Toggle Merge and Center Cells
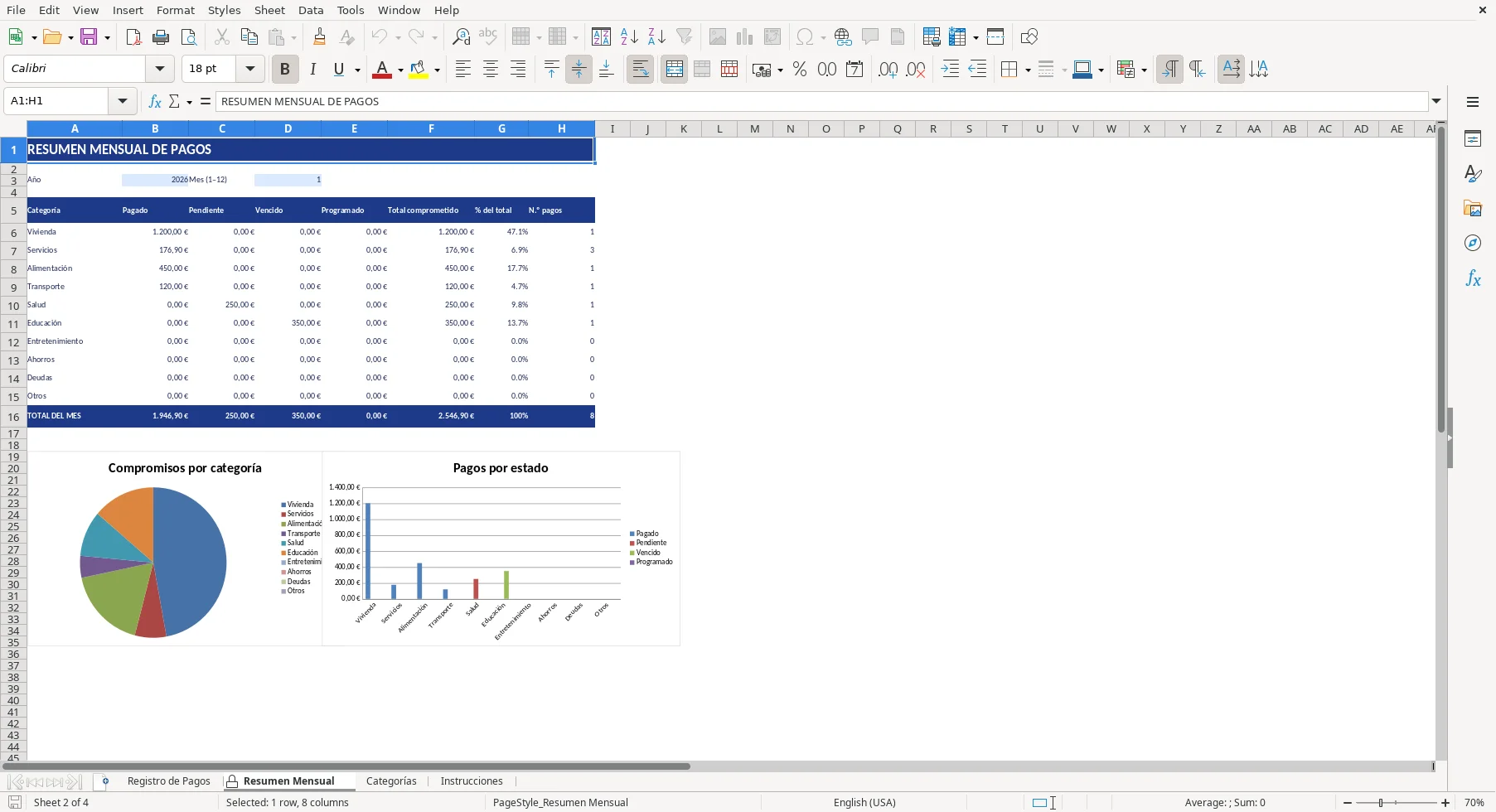Viewport: 1496px width, 812px height. pos(674,70)
